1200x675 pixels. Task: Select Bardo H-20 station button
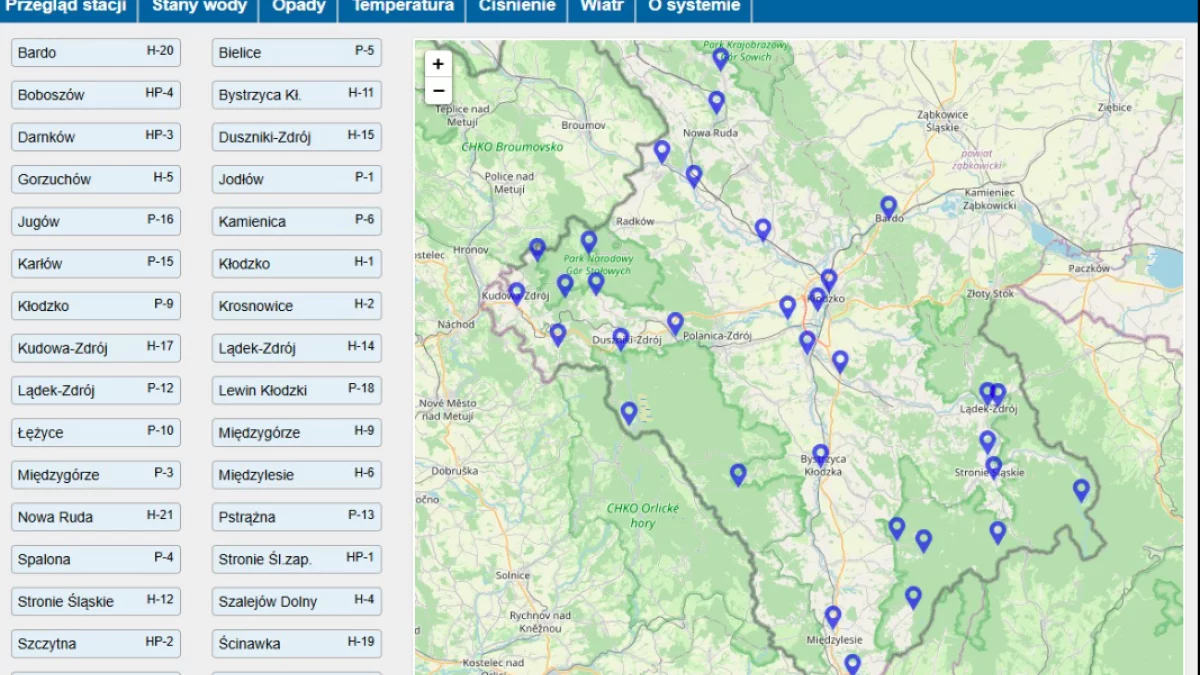pyautogui.click(x=96, y=52)
